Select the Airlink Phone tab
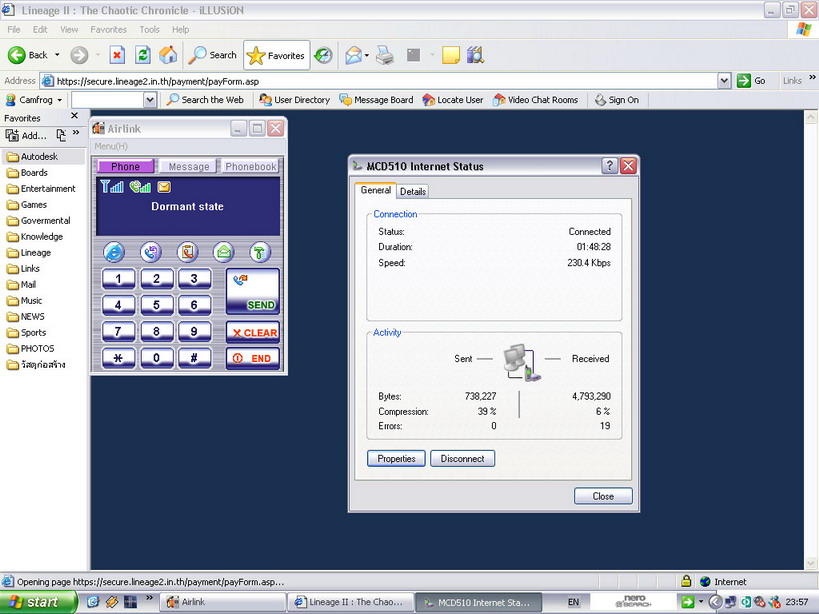 tap(125, 167)
